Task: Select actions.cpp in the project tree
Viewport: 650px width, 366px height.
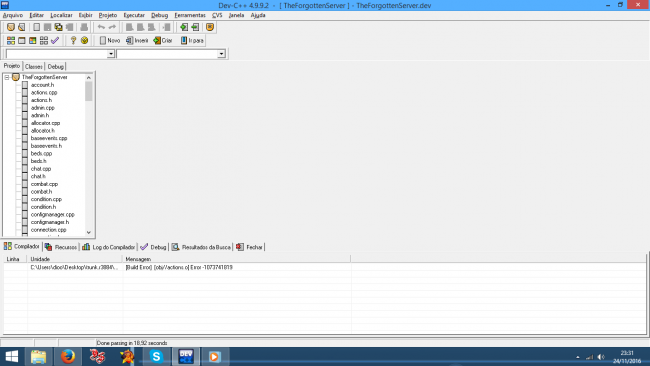Action: pyautogui.click(x=44, y=92)
